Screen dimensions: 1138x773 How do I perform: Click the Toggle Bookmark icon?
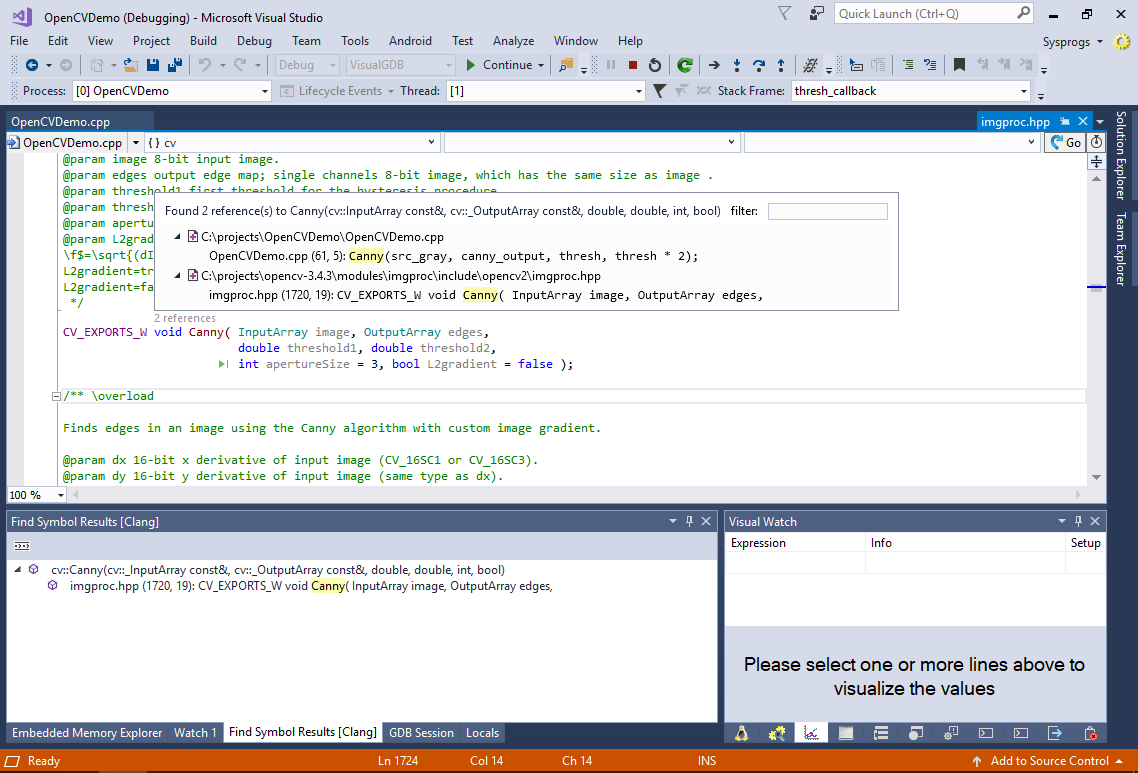pos(959,65)
